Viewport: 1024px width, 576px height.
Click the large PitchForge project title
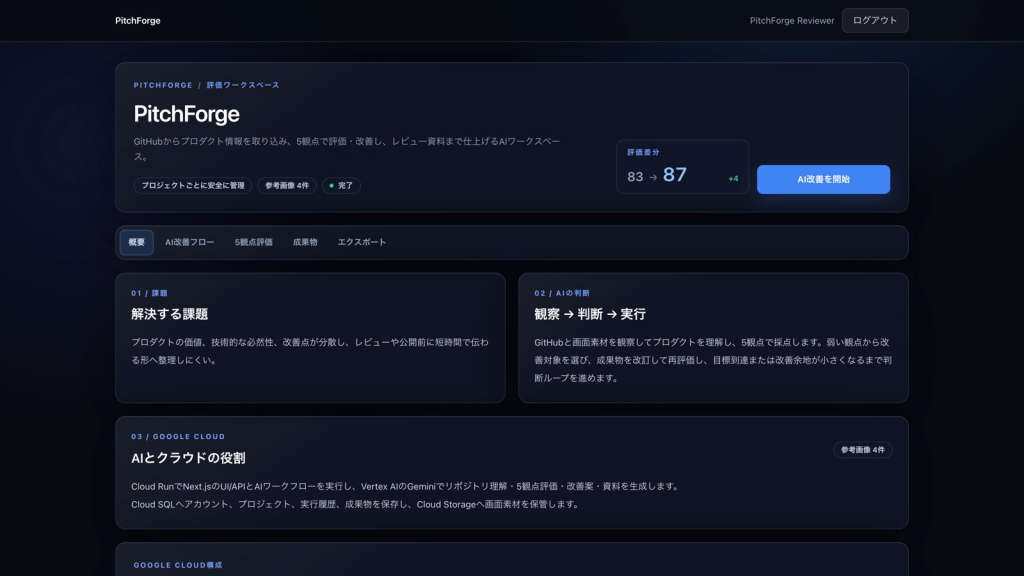(x=187, y=114)
